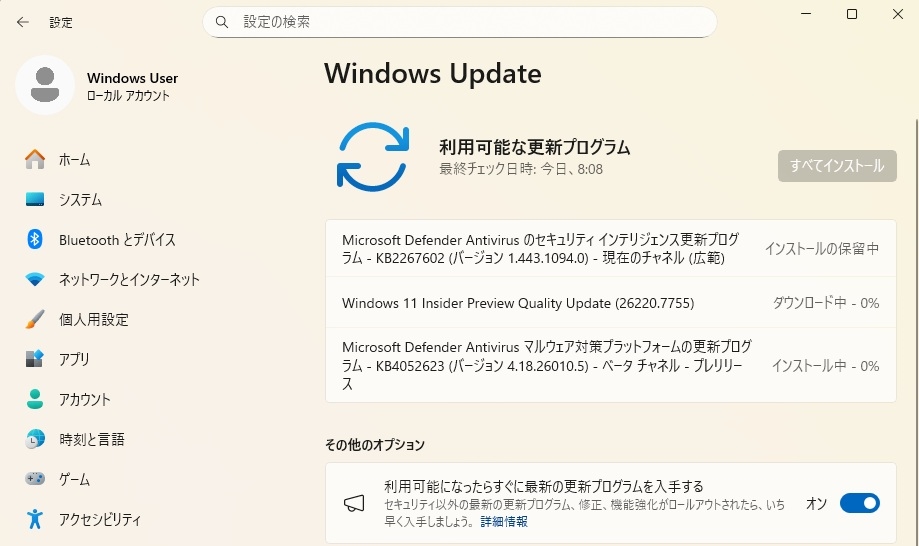The image size is (919, 546).
Task: Turn off the latest updates toggle
Action: click(x=859, y=503)
